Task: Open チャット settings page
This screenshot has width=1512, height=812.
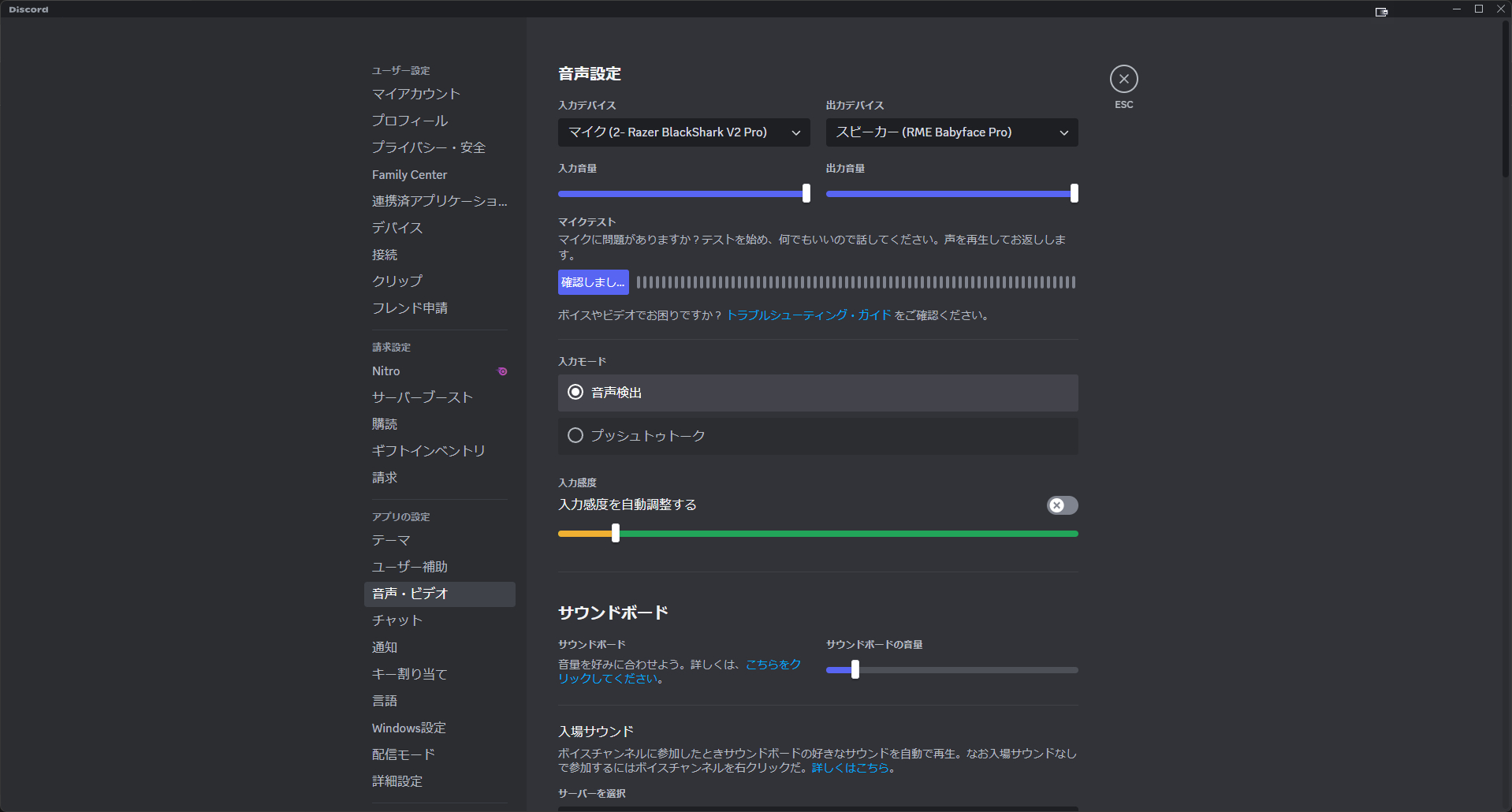Action: click(440, 620)
